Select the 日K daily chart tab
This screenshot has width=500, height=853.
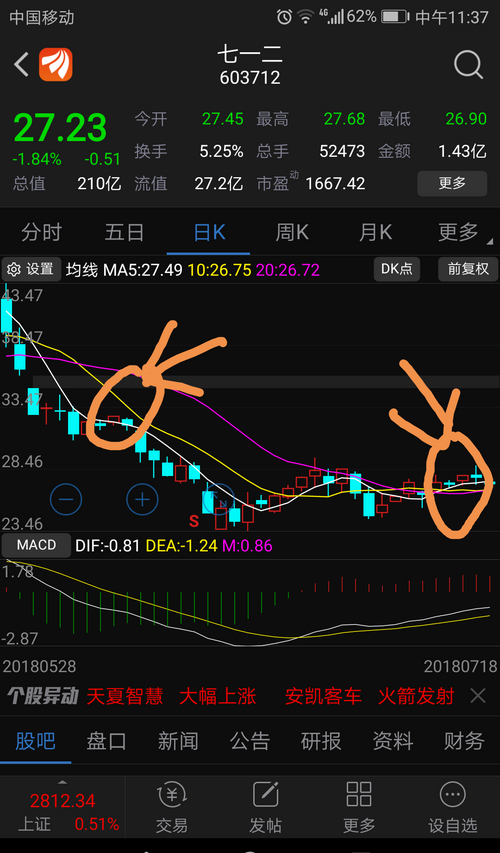(209, 233)
